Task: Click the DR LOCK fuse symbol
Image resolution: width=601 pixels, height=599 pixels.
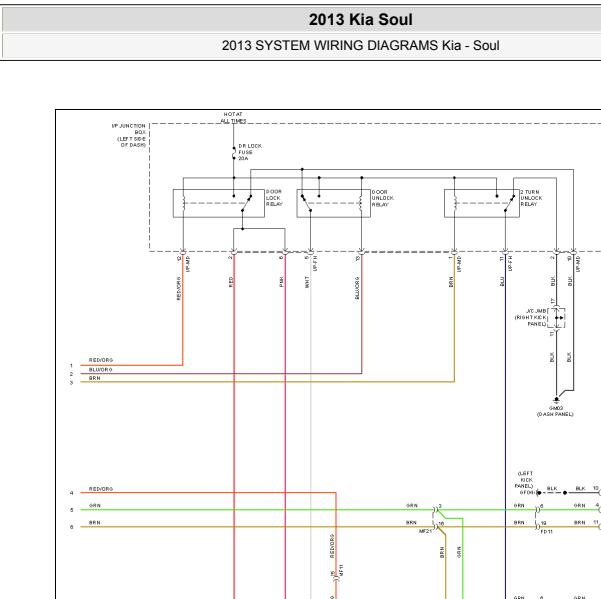Action: pyautogui.click(x=233, y=153)
